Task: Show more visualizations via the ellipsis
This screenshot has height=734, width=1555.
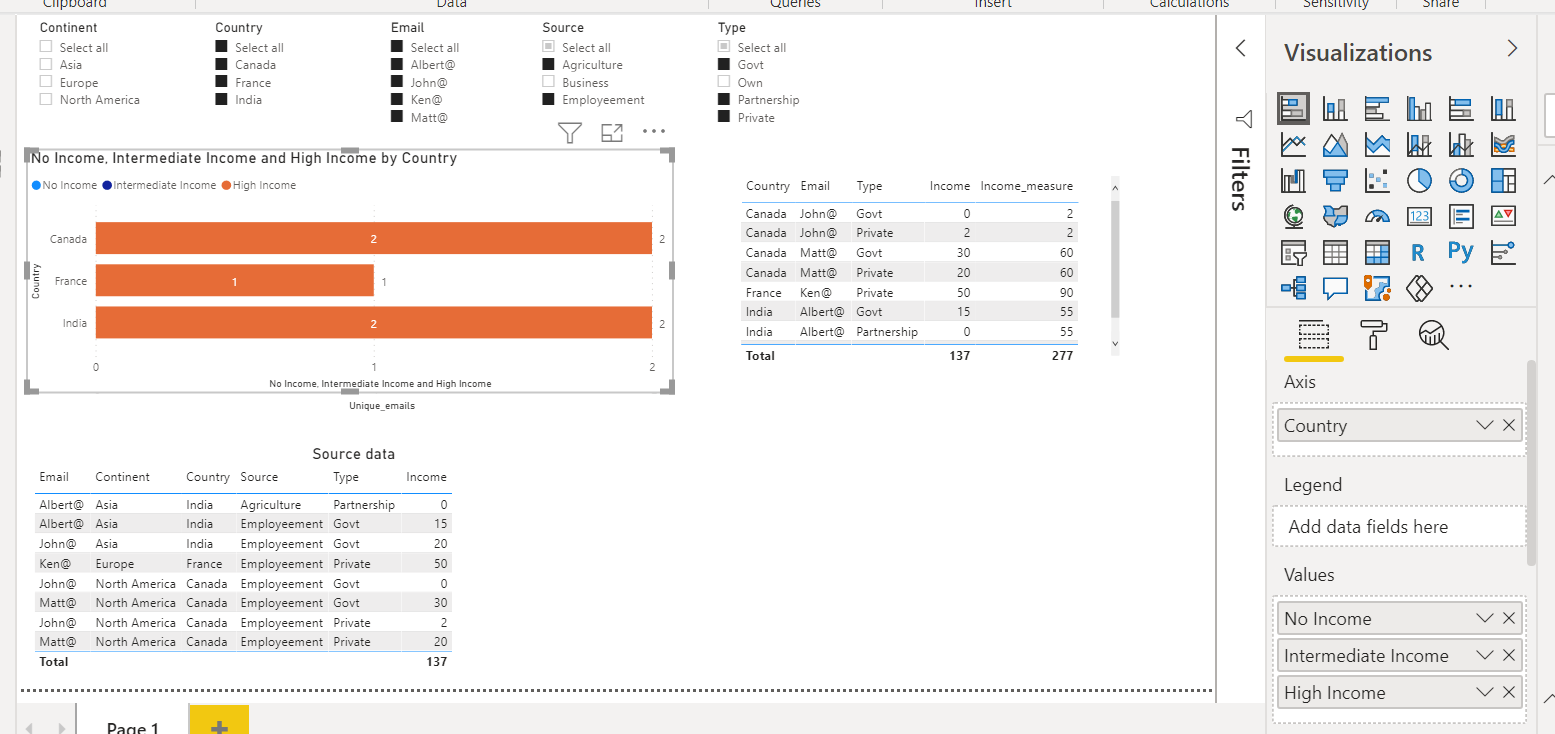Action: [x=1461, y=288]
